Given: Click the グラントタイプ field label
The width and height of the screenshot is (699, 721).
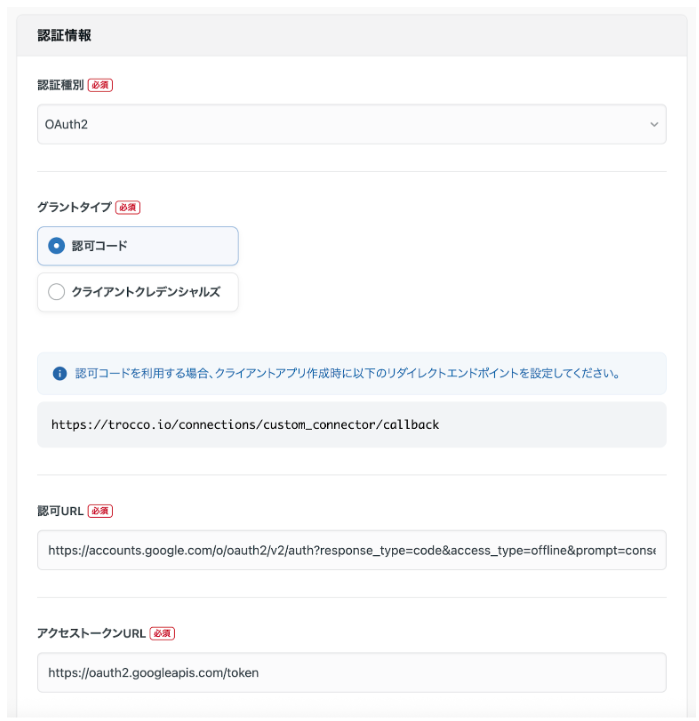Looking at the screenshot, I should click(x=74, y=208).
